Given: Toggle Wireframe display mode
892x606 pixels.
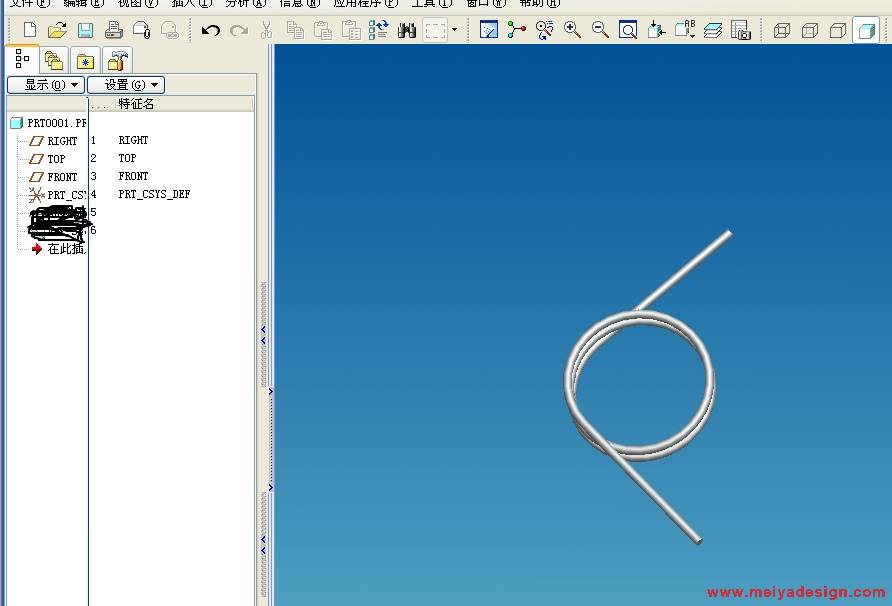Looking at the screenshot, I should 782,31.
